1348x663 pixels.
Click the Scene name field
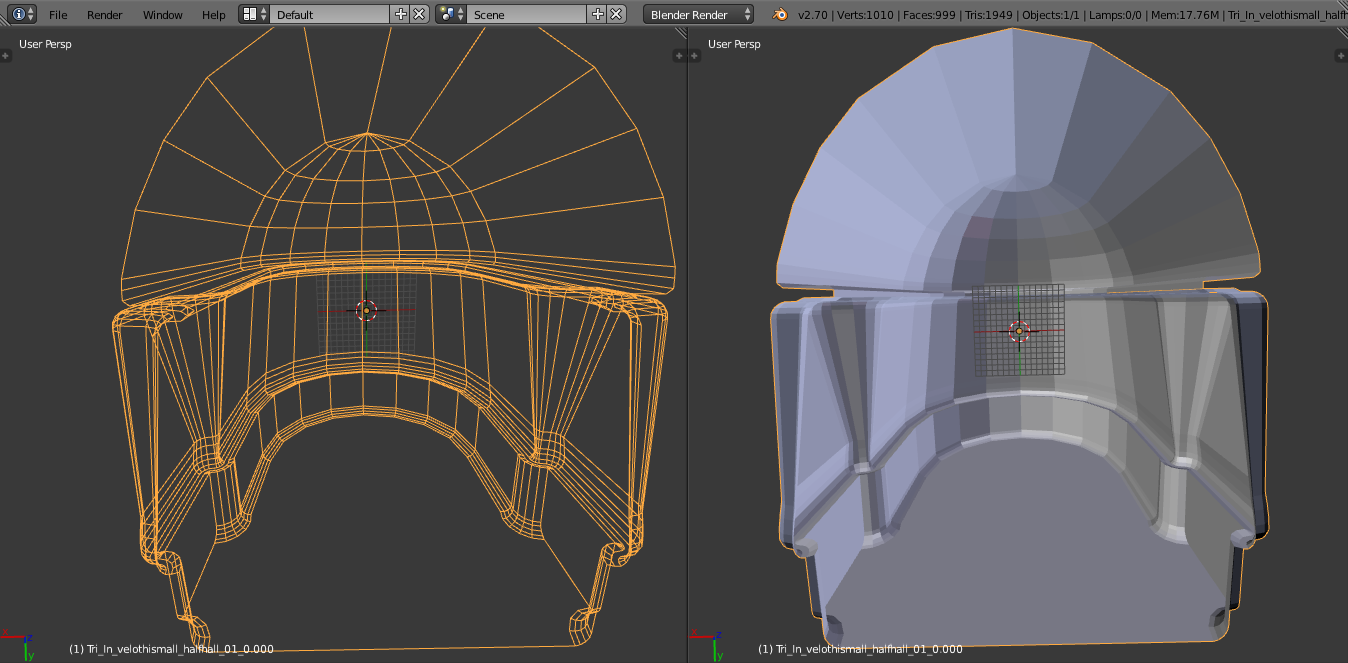[x=527, y=14]
